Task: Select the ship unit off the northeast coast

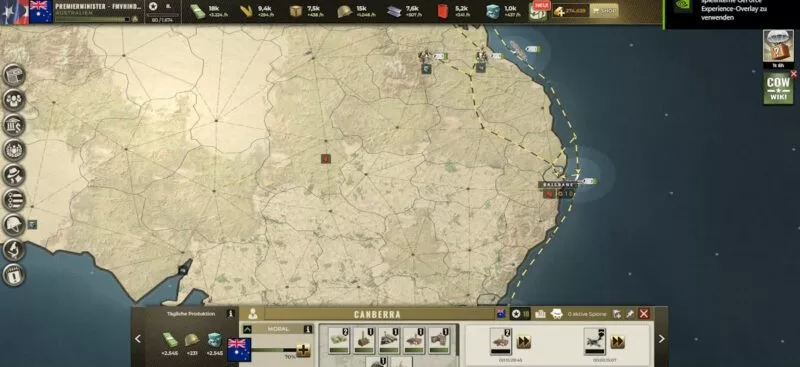Action: [x=518, y=50]
